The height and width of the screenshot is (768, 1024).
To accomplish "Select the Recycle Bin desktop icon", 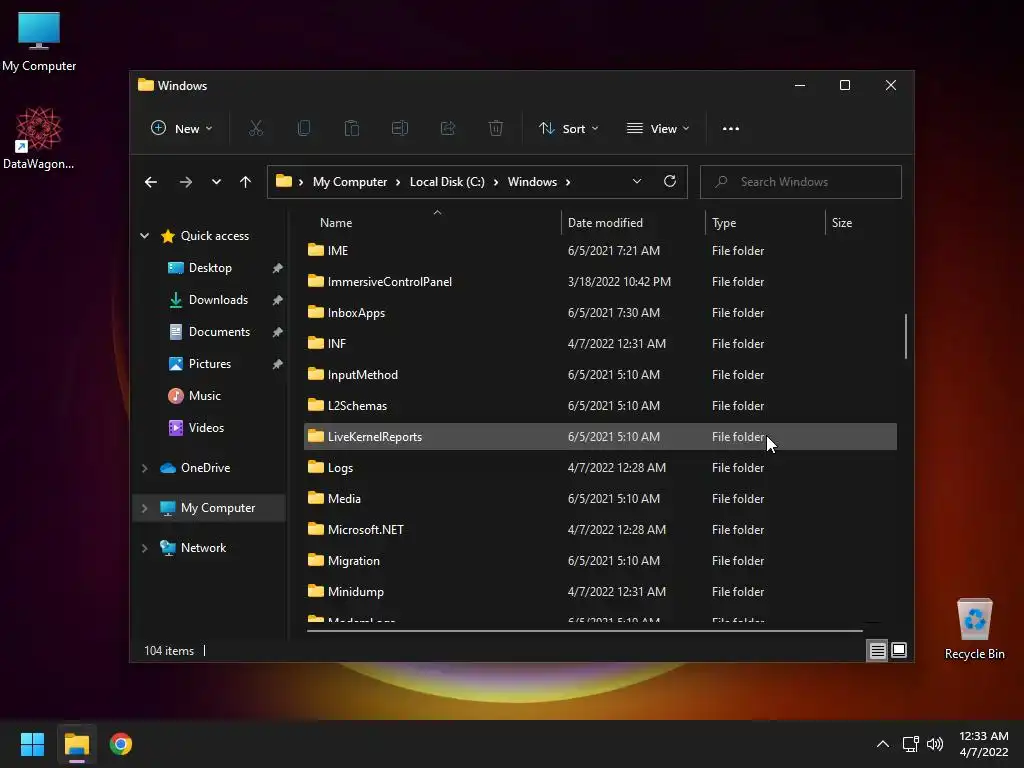I will click(x=974, y=630).
